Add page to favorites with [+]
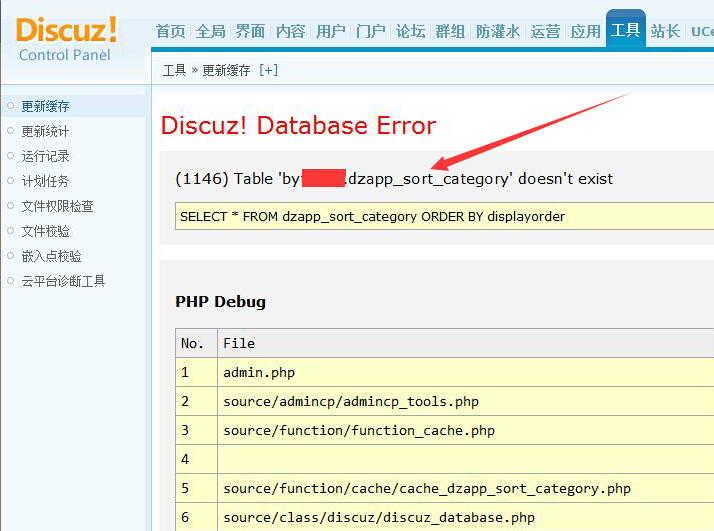Screen dimensions: 714x531 (x=268, y=70)
